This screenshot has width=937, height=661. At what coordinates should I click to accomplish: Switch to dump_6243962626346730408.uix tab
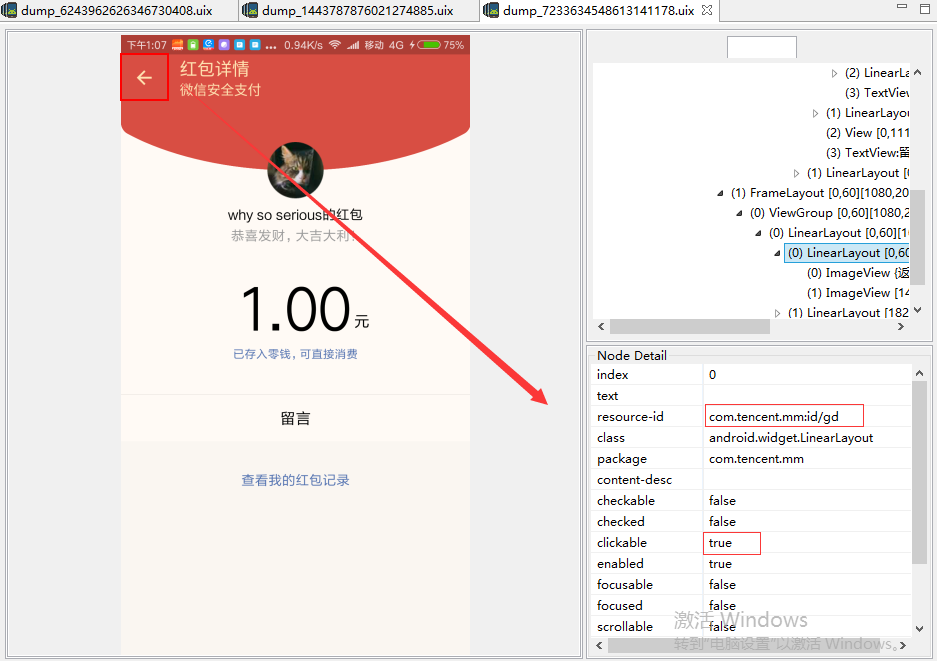pyautogui.click(x=117, y=10)
